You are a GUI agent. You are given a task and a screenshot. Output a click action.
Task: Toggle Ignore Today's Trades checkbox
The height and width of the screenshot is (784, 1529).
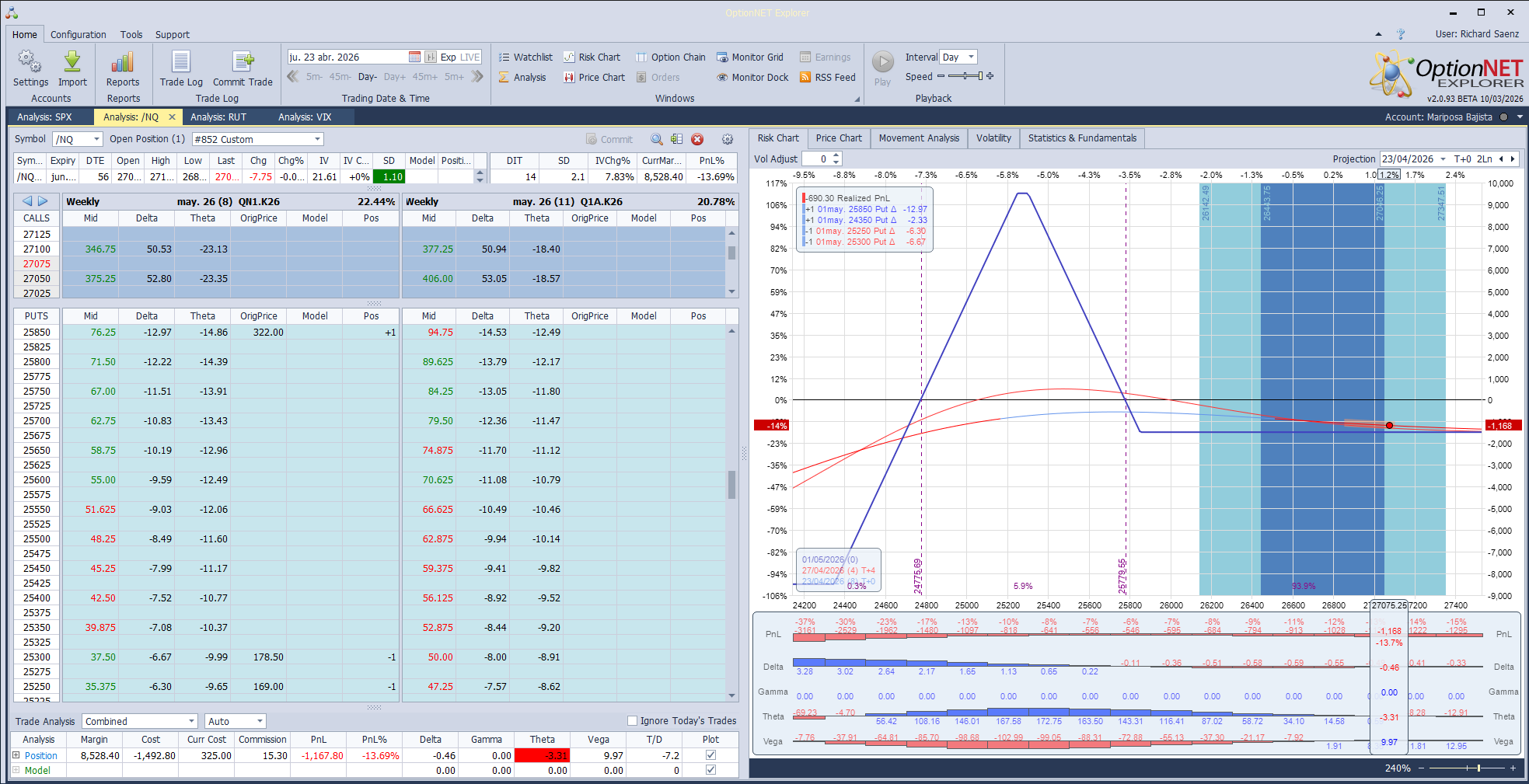pyautogui.click(x=632, y=720)
